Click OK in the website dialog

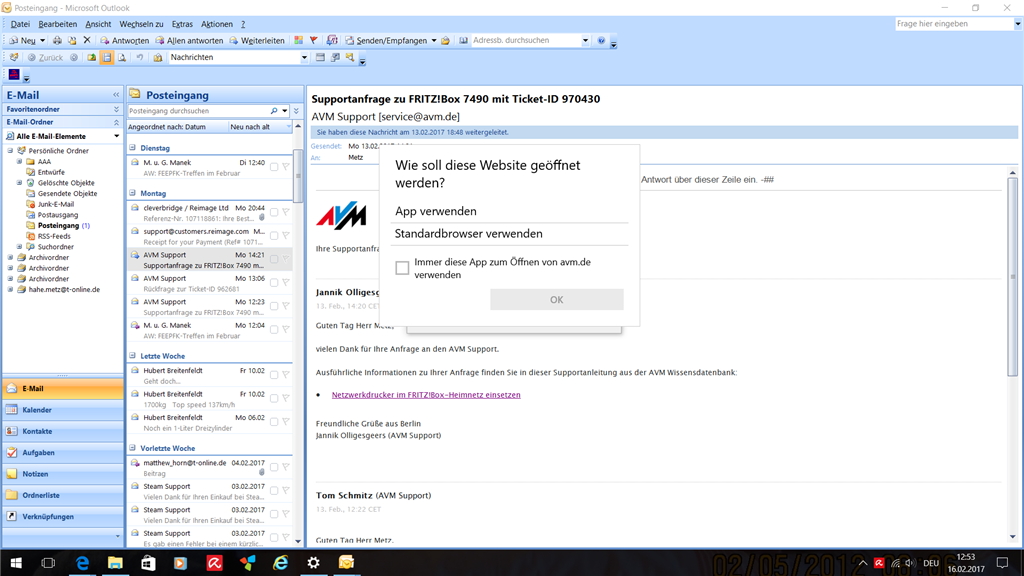coord(556,300)
